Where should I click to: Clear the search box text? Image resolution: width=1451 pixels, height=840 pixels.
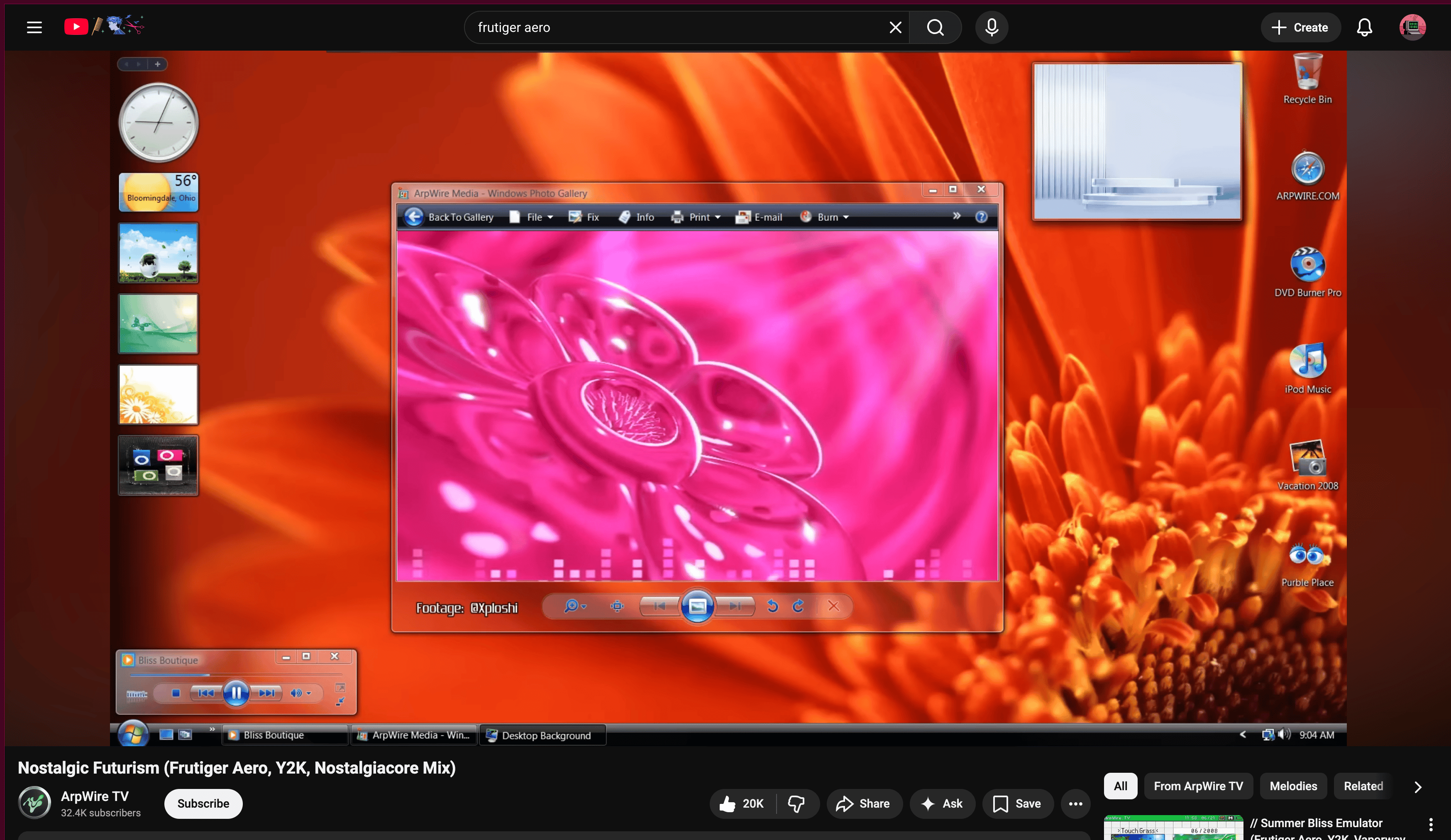895,27
